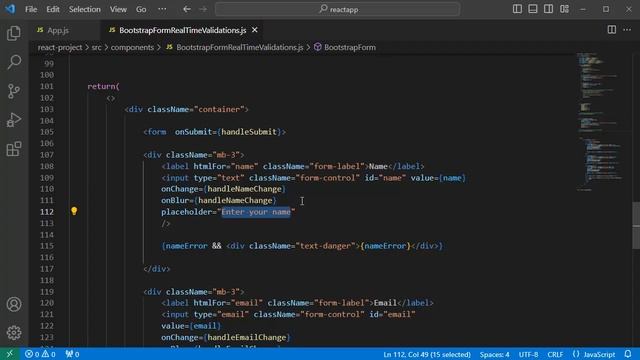Open the Go menu
Viewport: 640px width, 360px height.
point(141,9)
